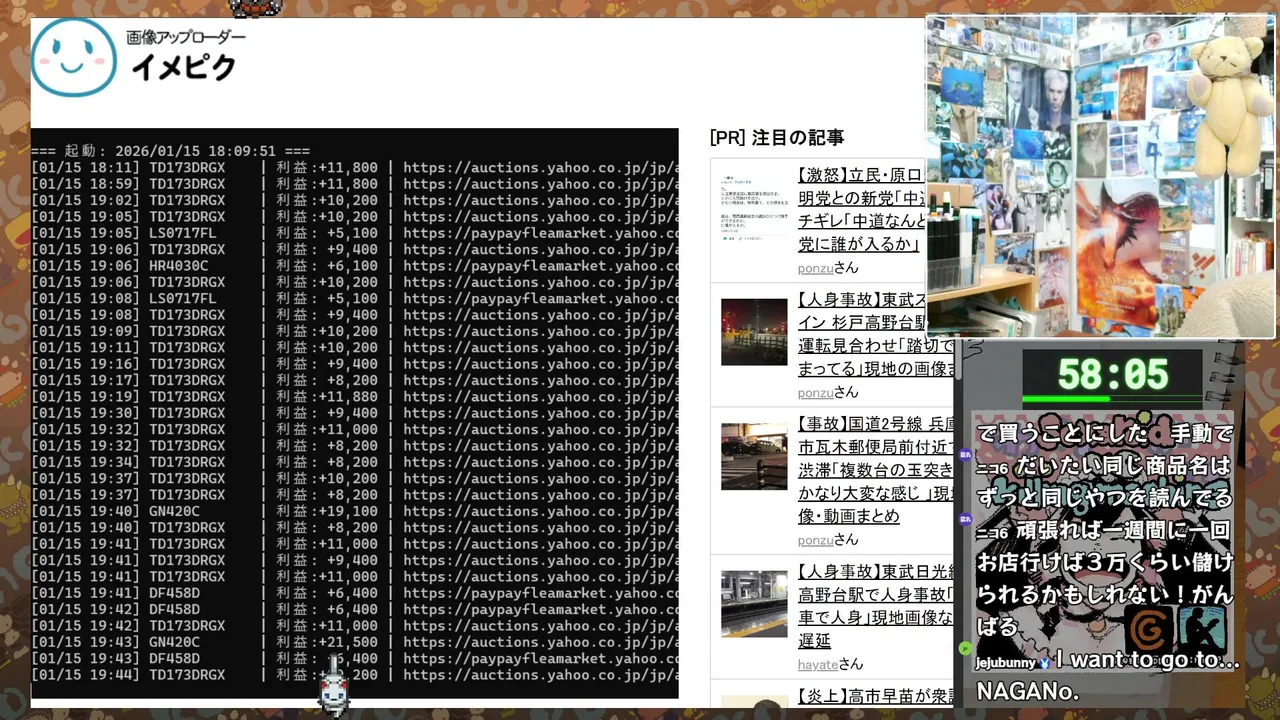
Task: Open ponzu author link under 東武スカイツリーライン article
Action: (x=815, y=392)
